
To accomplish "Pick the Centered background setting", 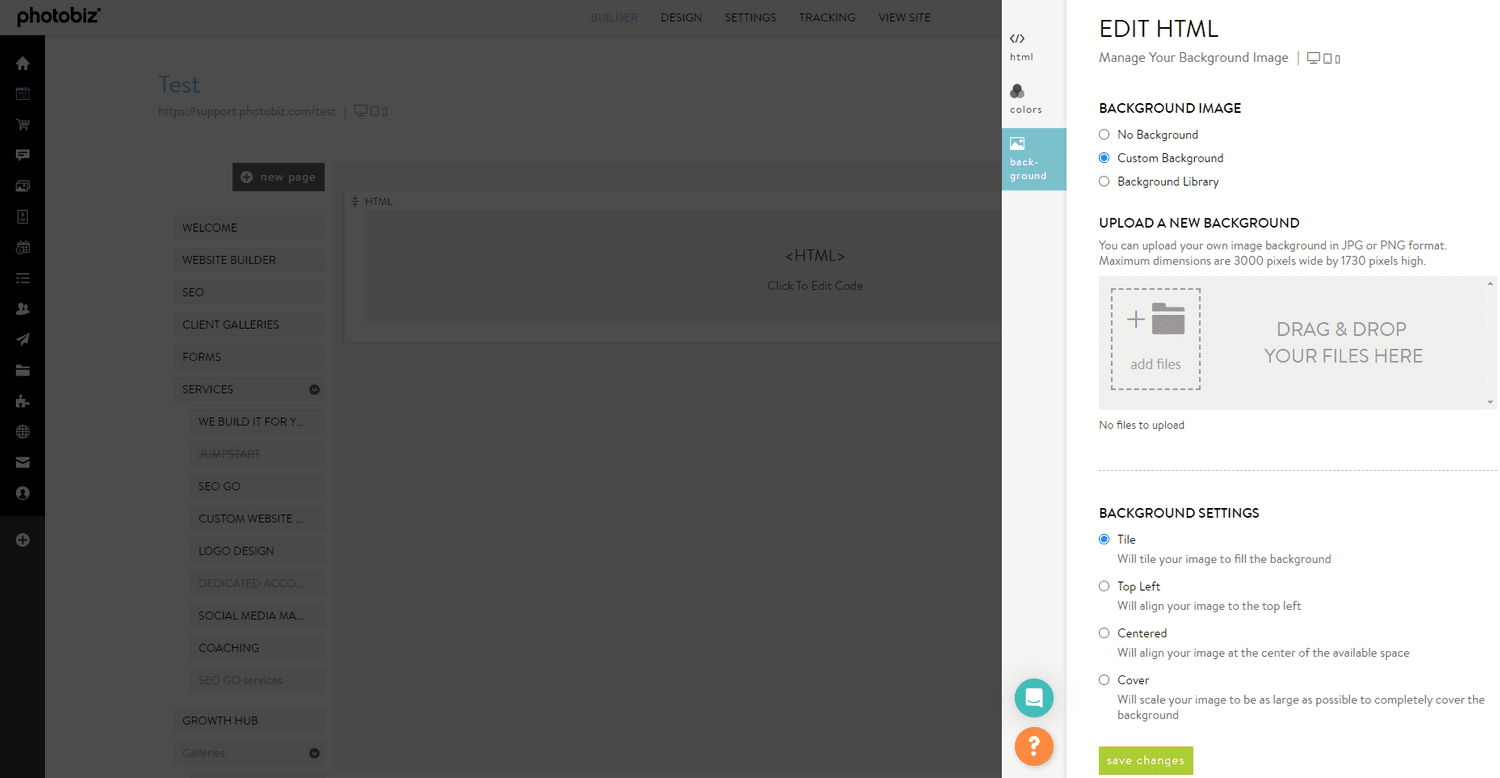I will tap(1104, 633).
